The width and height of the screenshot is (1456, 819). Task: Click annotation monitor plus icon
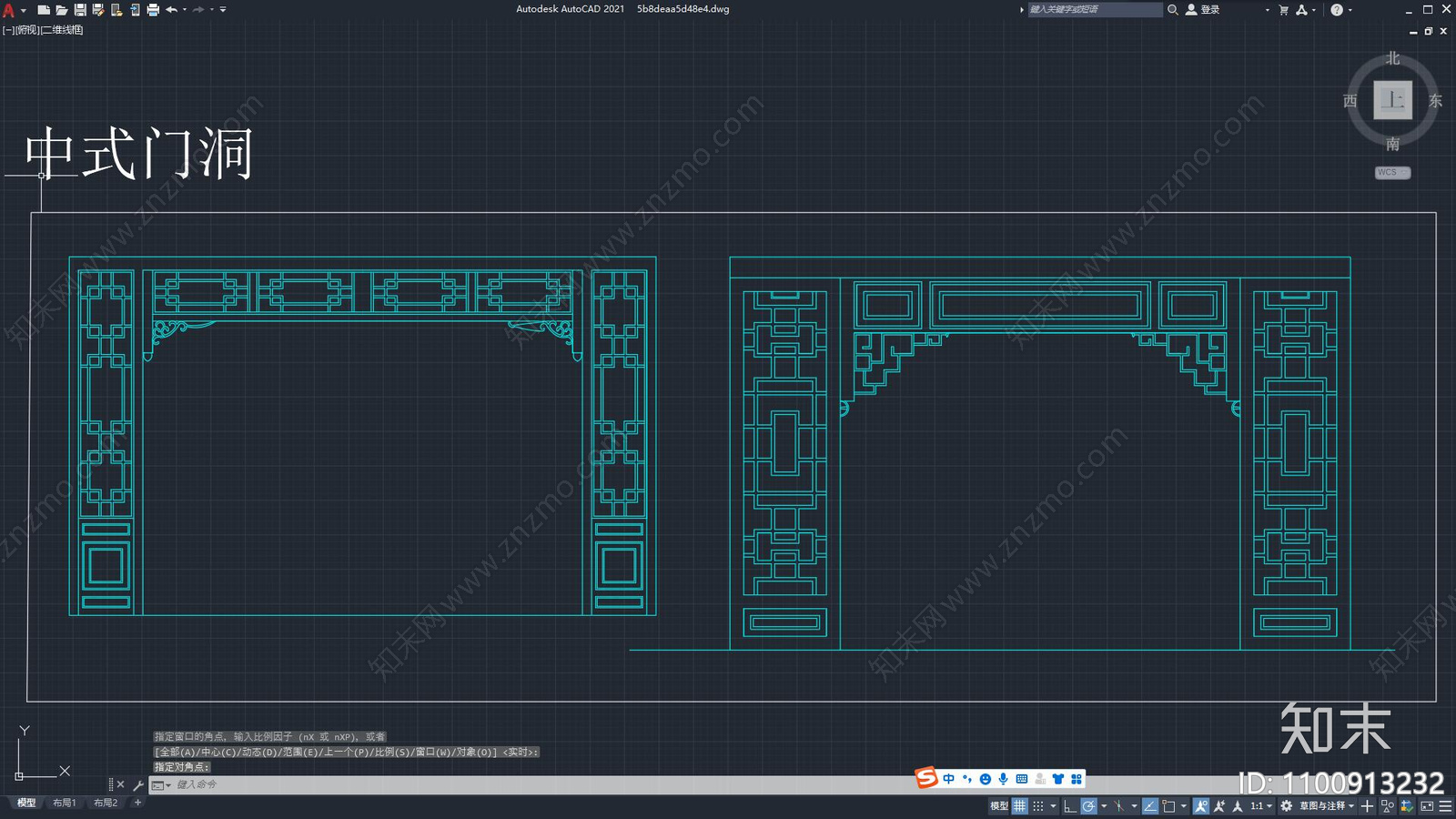pos(1367,806)
